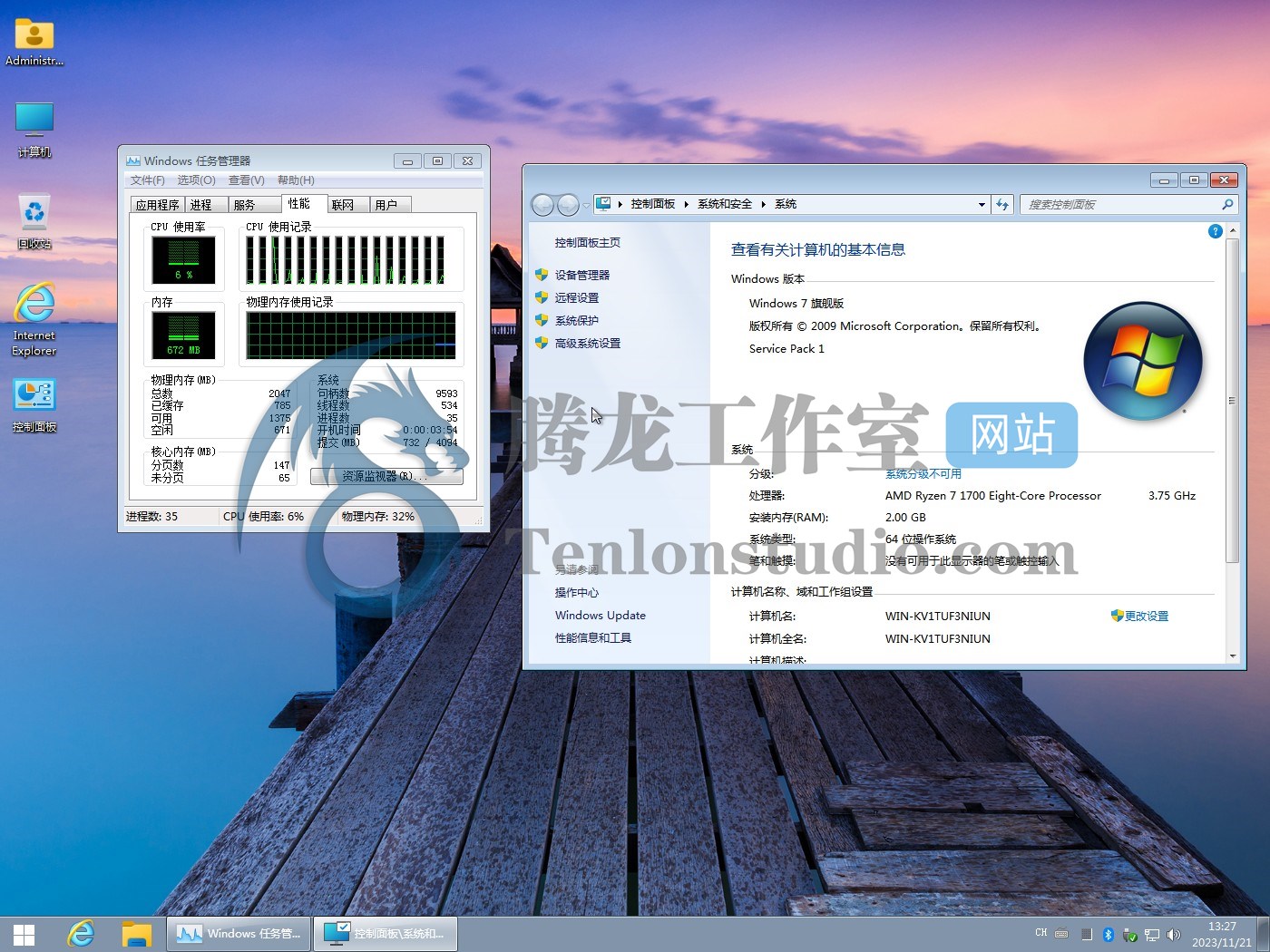The height and width of the screenshot is (952, 1270).
Task: Switch to 应用程序 tab in Task Manager
Action: pos(158,205)
